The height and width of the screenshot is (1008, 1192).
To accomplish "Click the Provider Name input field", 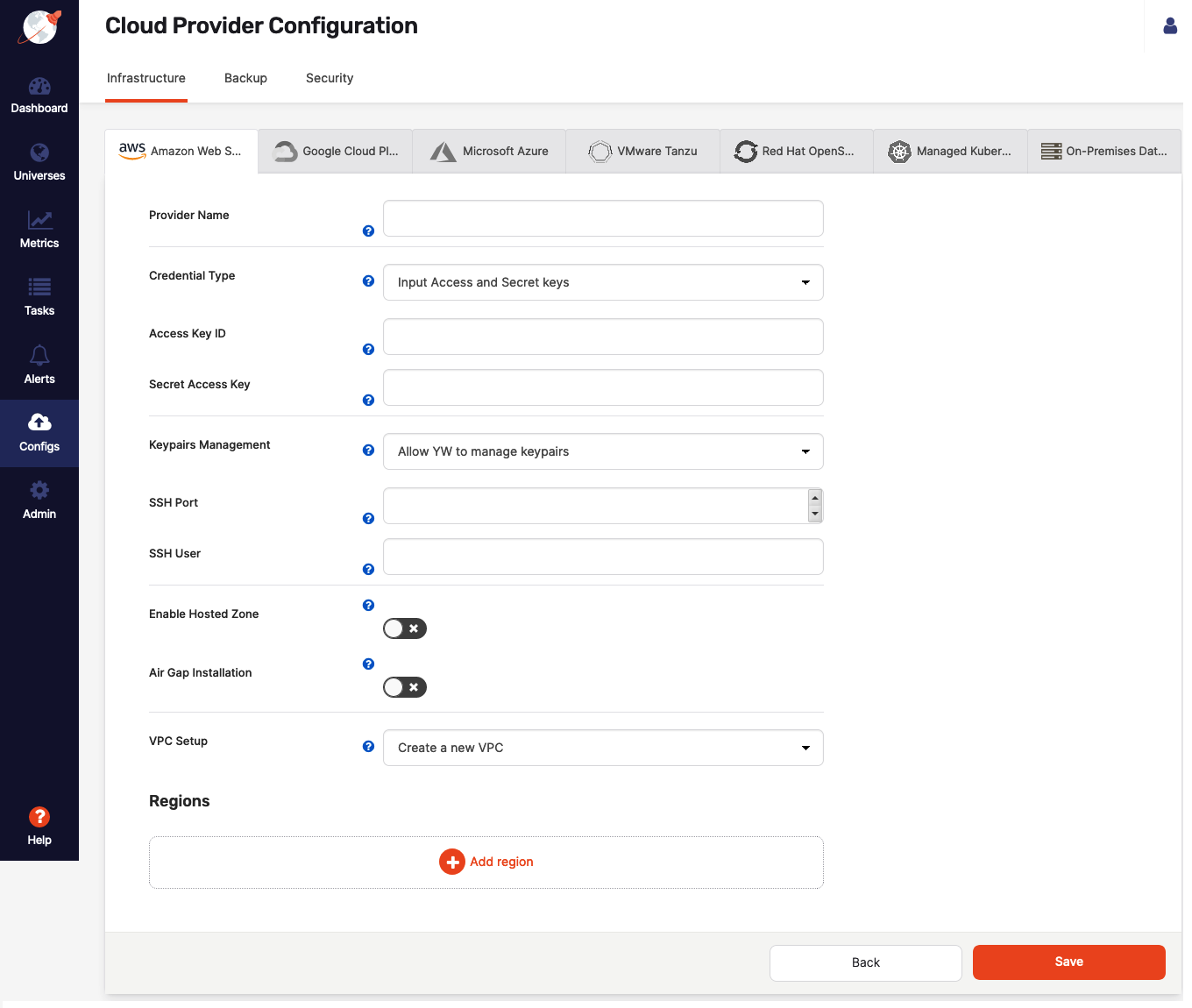I will [x=603, y=218].
